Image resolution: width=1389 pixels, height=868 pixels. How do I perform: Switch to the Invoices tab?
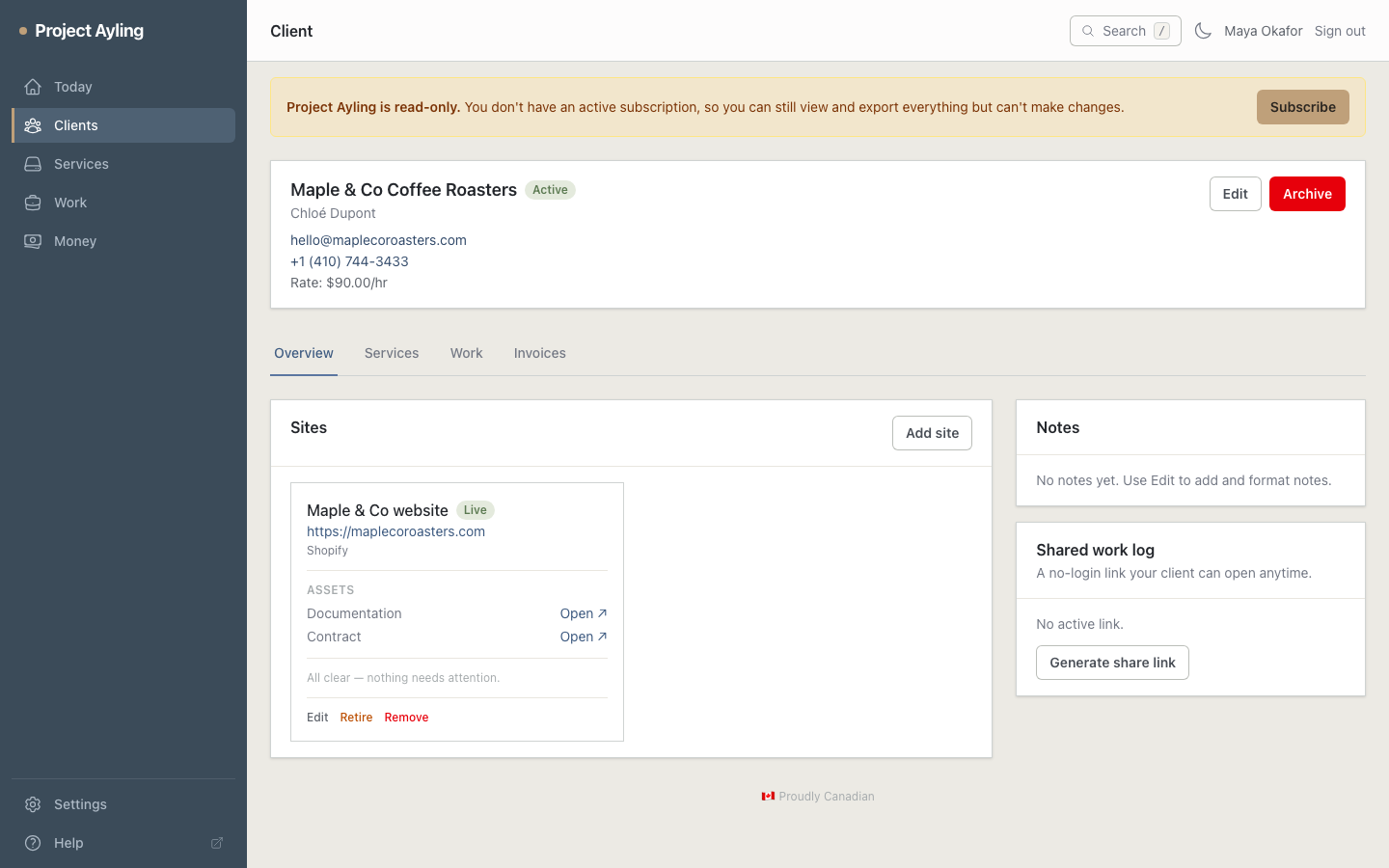540,353
